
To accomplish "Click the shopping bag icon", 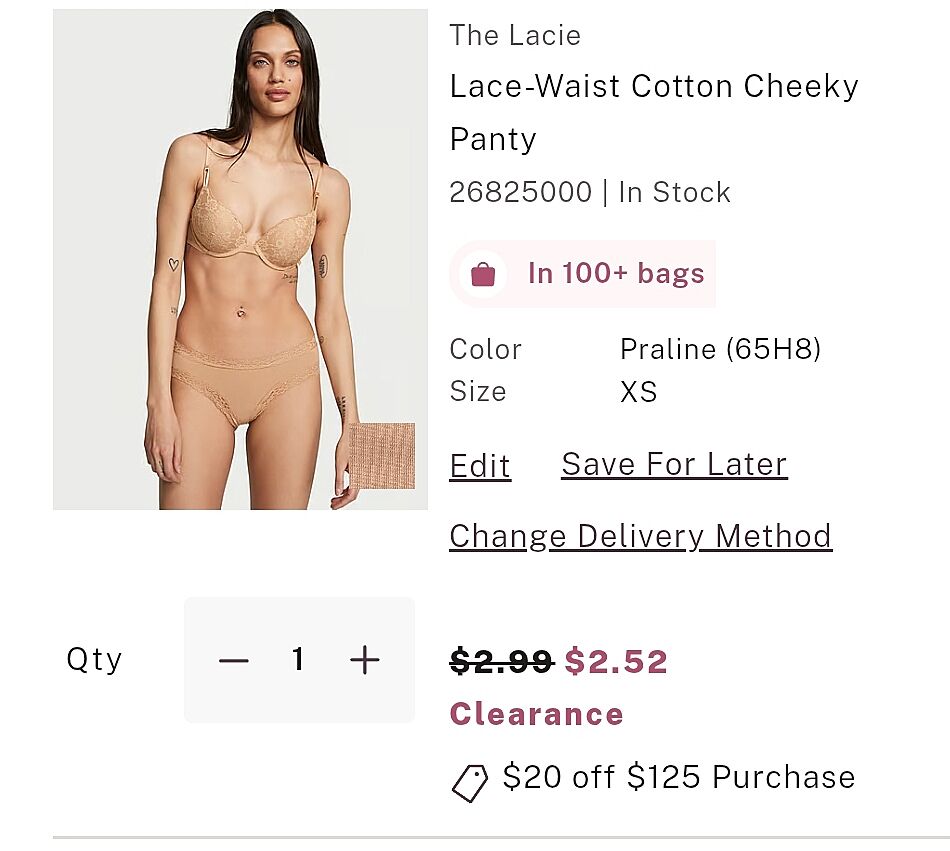I will tap(483, 274).
